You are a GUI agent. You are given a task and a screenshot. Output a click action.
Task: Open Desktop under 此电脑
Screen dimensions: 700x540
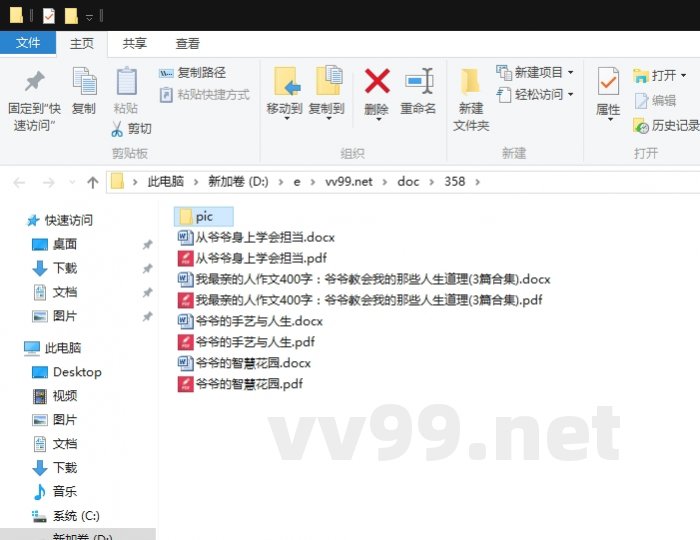(x=77, y=372)
